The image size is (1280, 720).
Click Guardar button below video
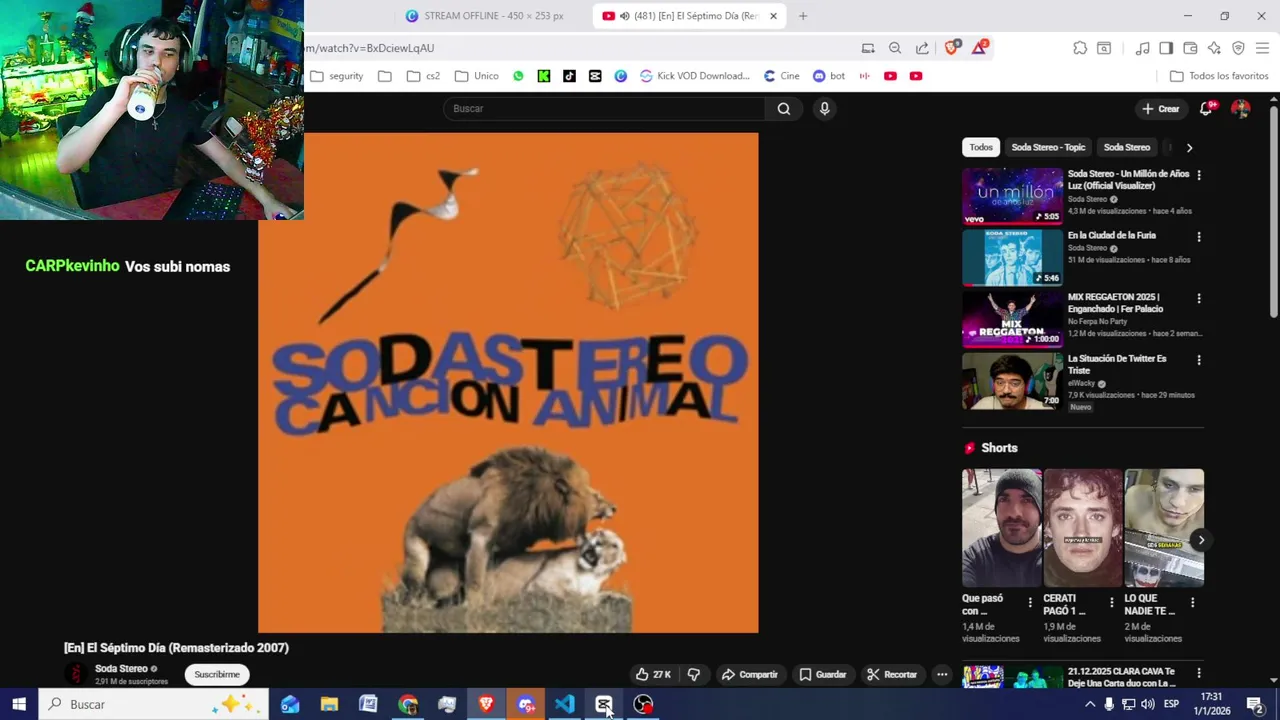tap(822, 675)
